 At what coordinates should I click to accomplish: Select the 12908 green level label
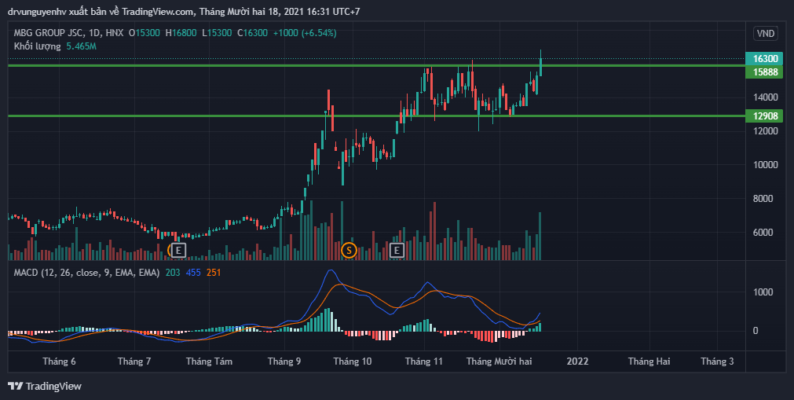pyautogui.click(x=764, y=116)
